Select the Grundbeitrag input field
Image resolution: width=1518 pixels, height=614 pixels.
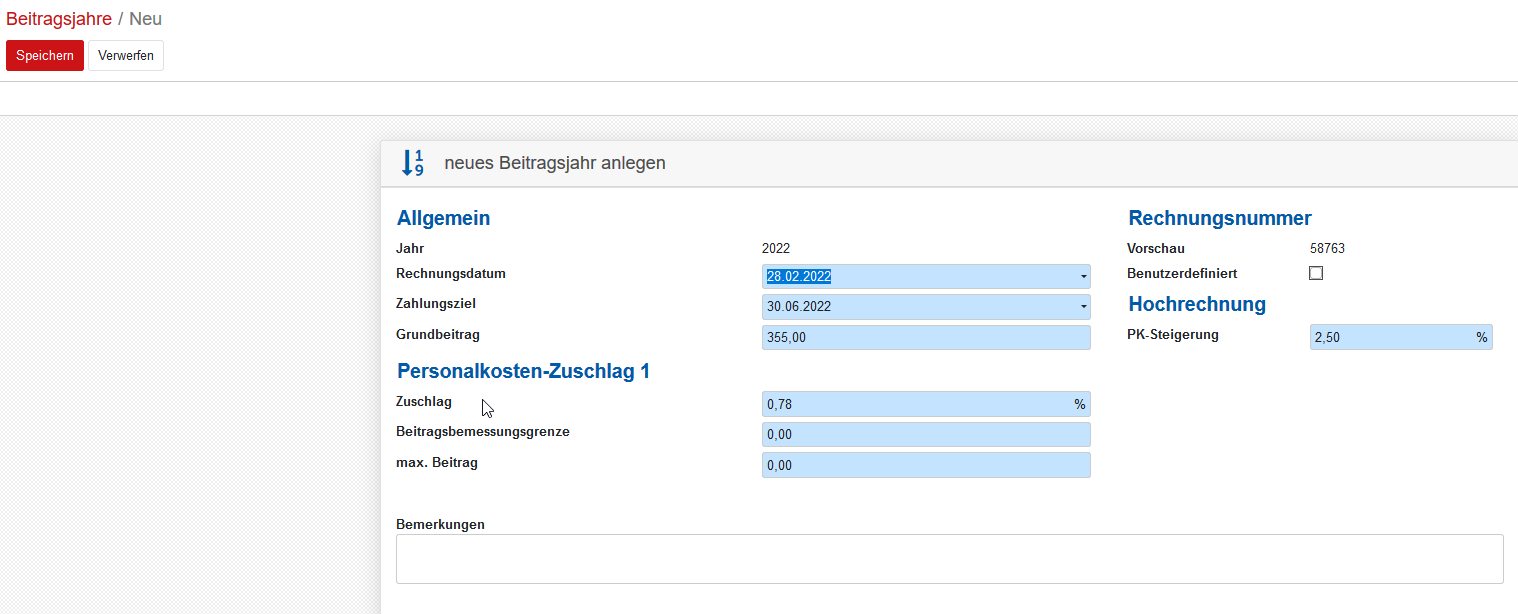[925, 337]
